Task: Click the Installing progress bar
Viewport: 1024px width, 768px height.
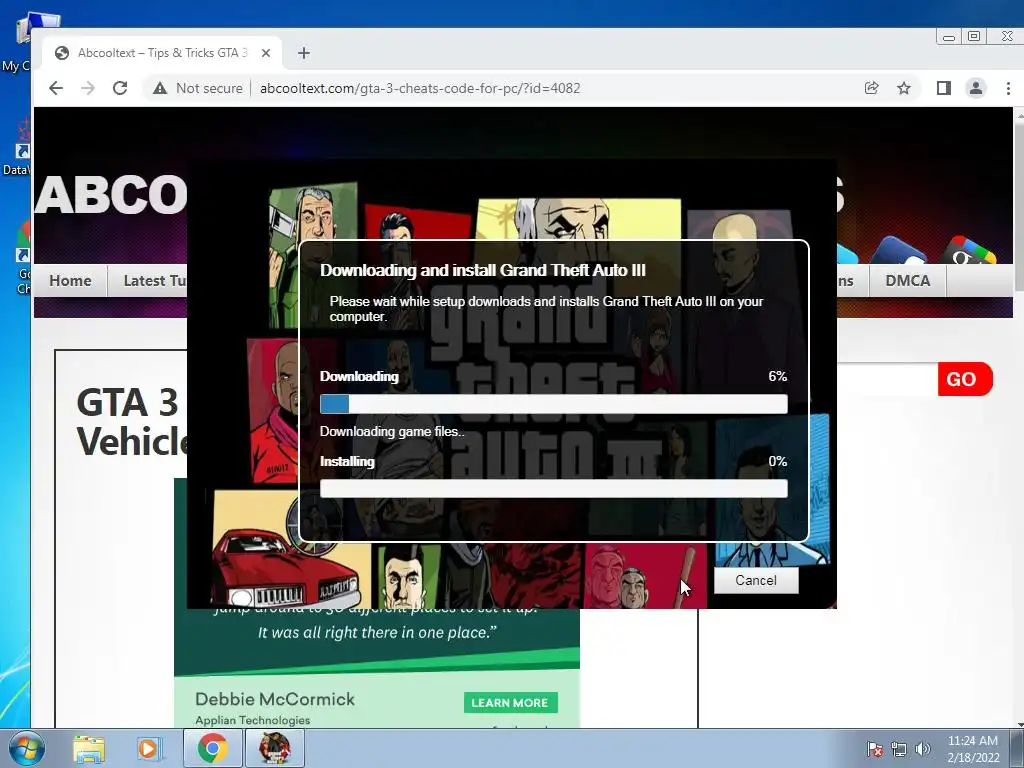Action: [553, 488]
